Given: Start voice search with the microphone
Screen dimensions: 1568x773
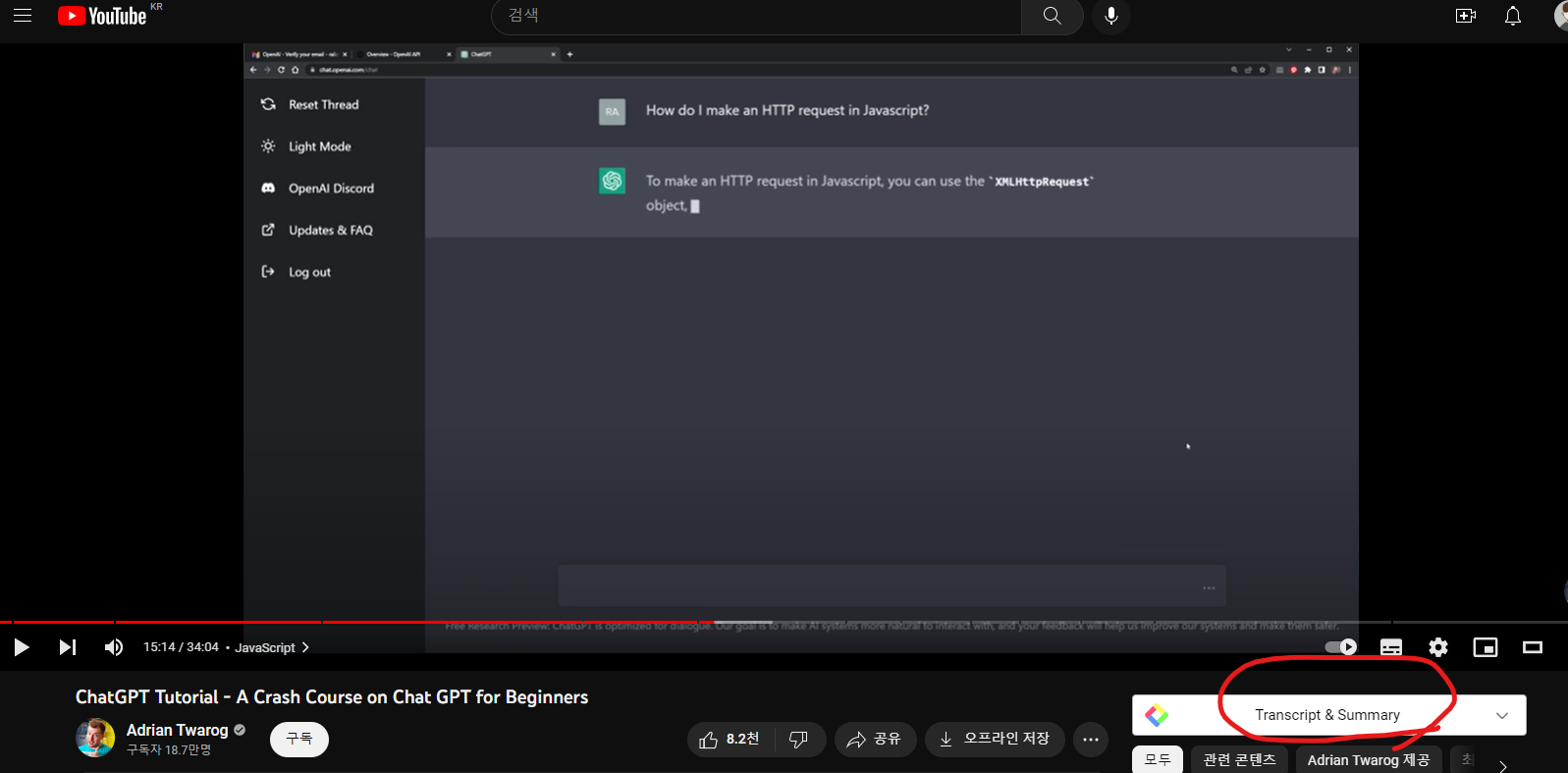Looking at the screenshot, I should pyautogui.click(x=1111, y=16).
